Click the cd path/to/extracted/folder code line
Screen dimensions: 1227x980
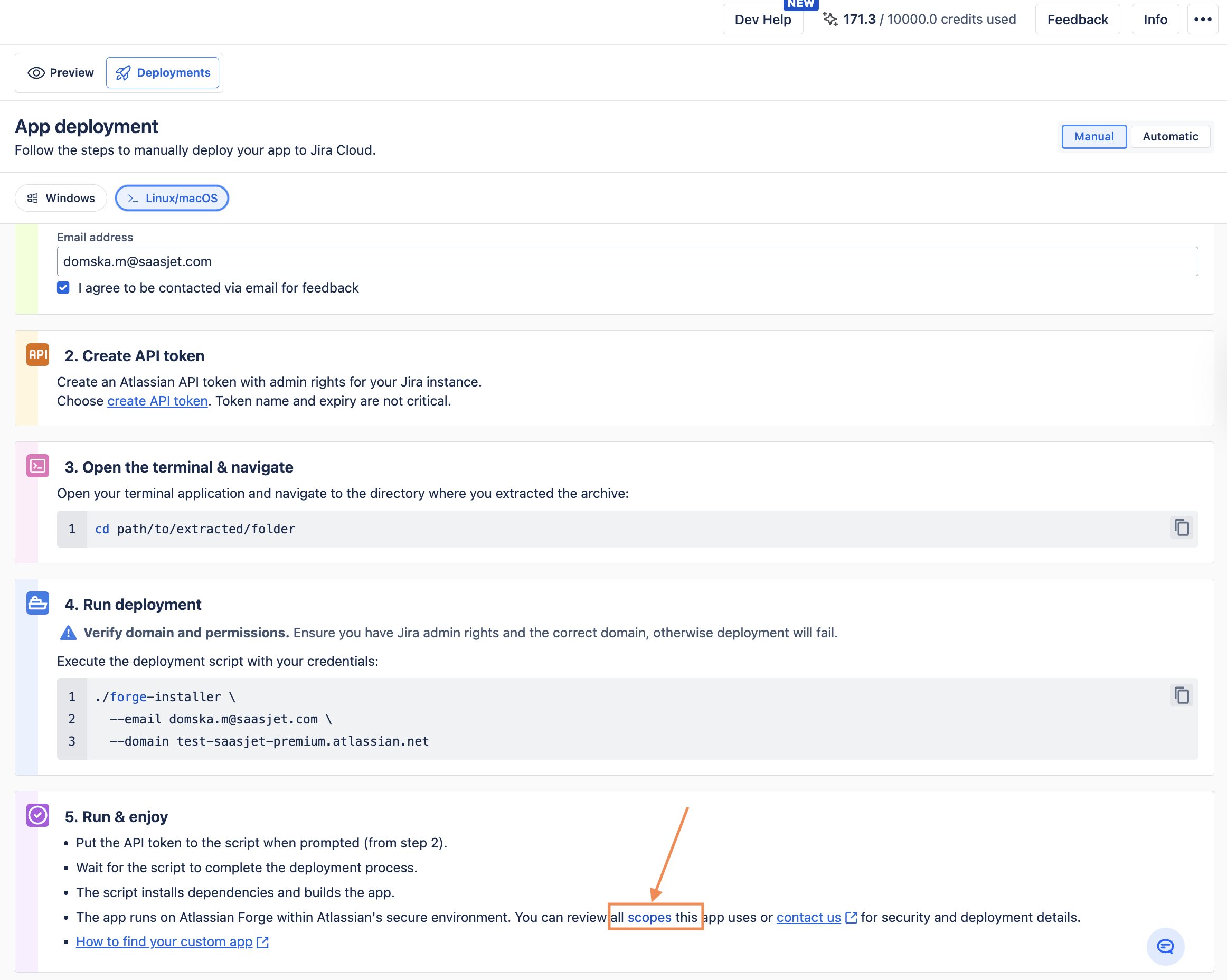click(x=195, y=529)
